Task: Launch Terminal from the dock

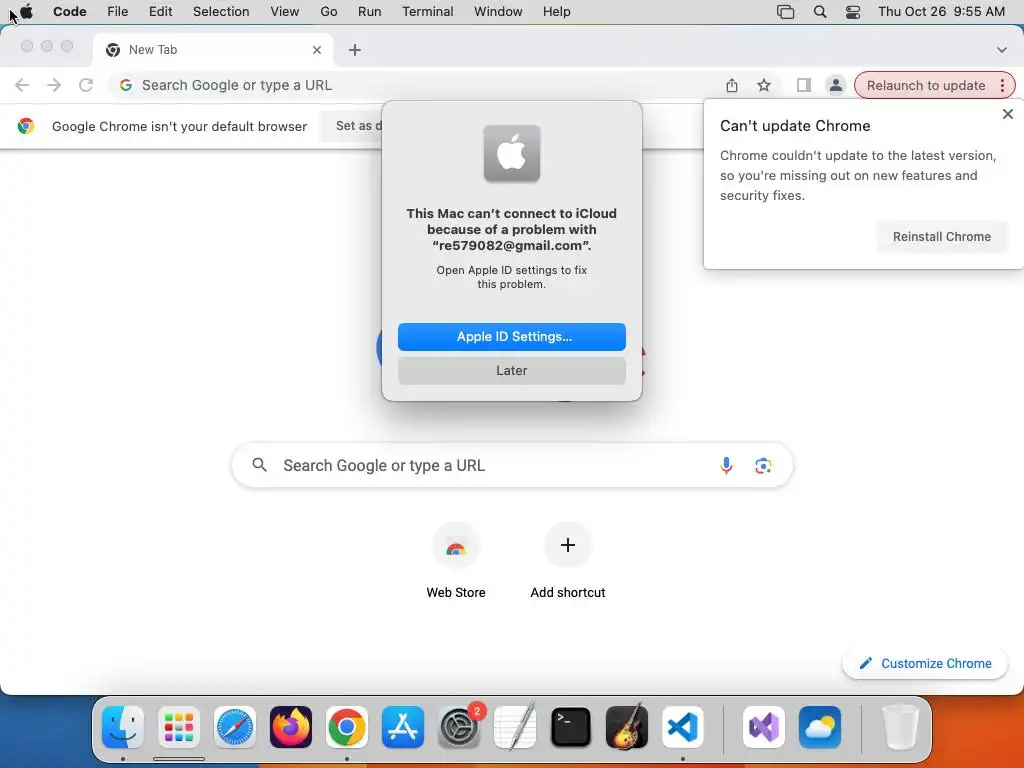Action: (571, 727)
